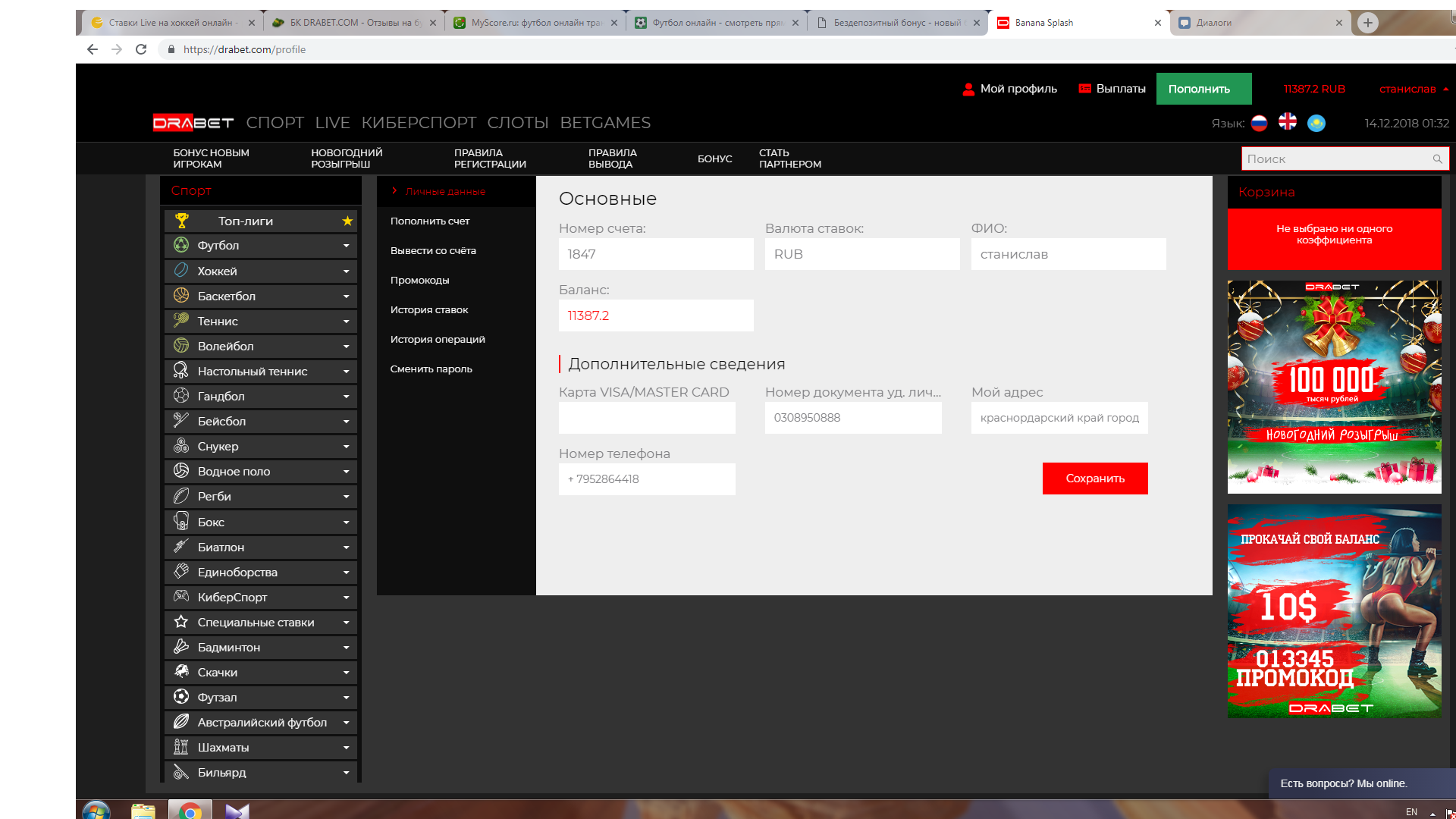Open Пополнить счет profile menu item
1456x819 pixels.
[430, 221]
